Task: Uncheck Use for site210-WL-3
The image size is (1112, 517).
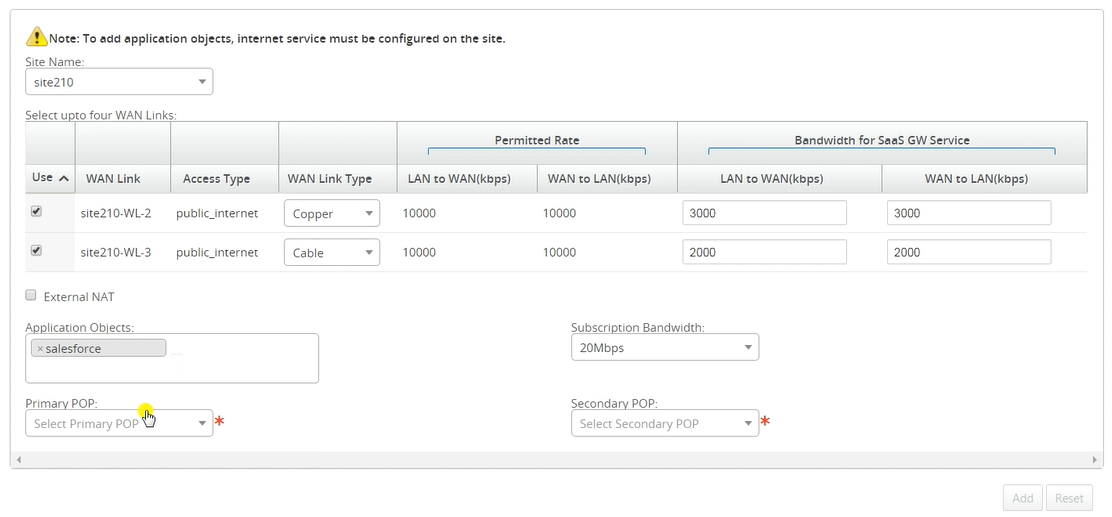Action: click(x=36, y=250)
